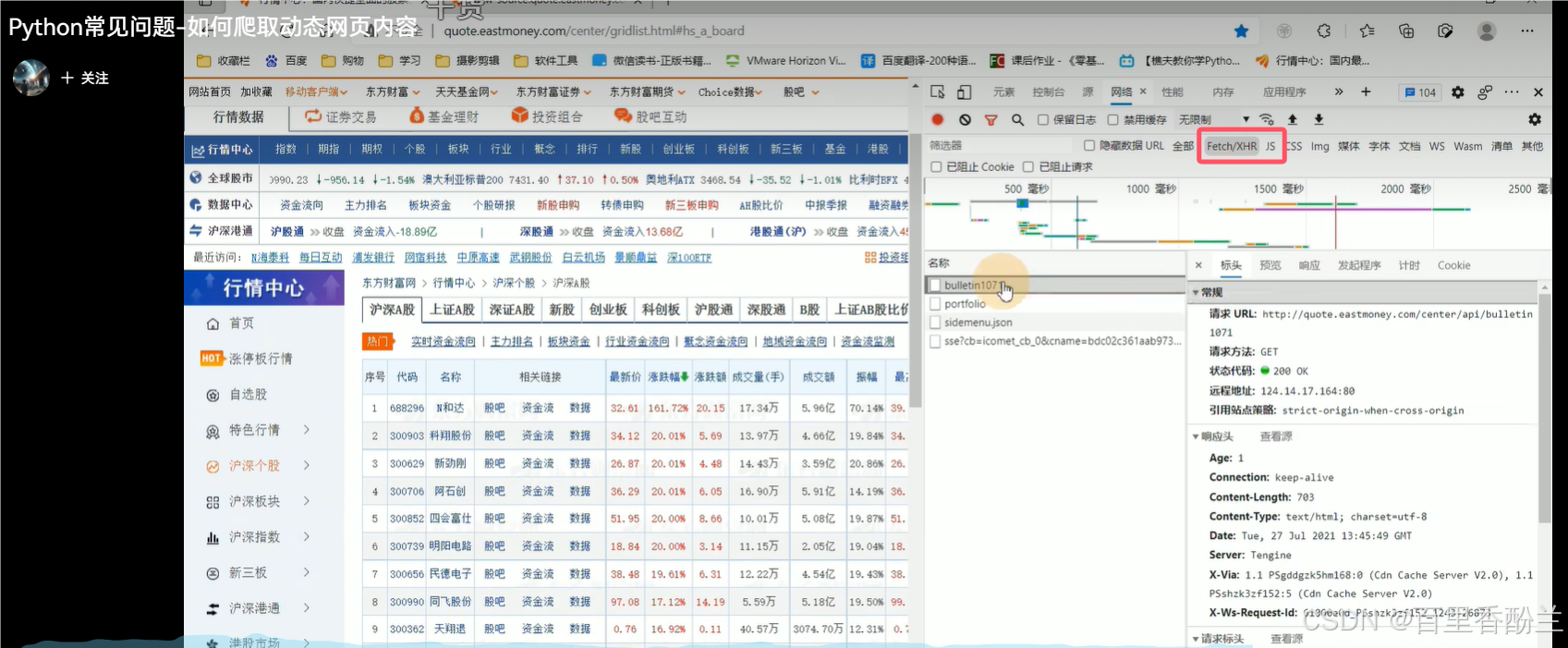Open the browser three-dot menu
Image resolution: width=1568 pixels, height=648 pixels.
click(1527, 31)
